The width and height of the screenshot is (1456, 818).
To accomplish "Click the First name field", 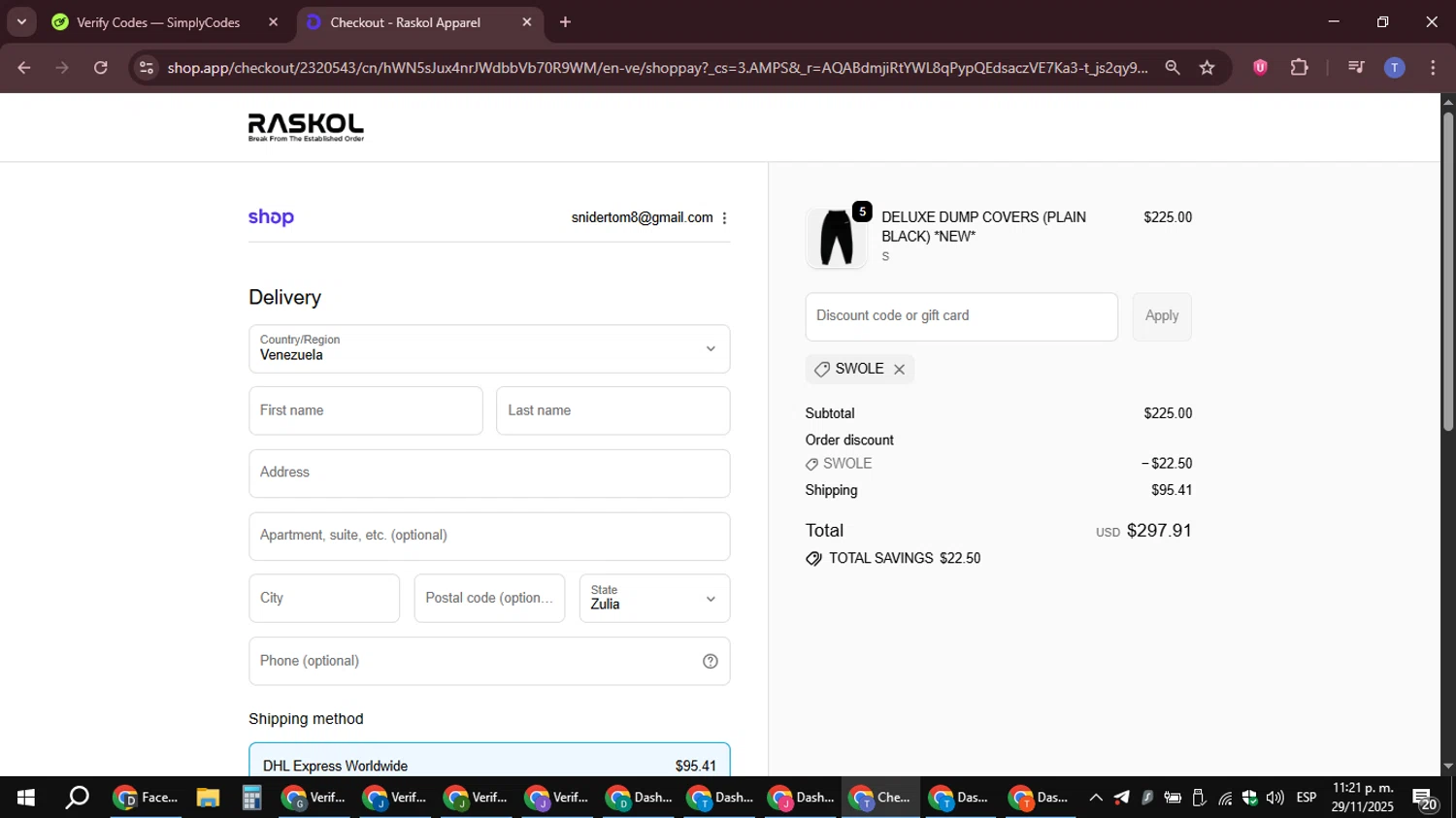I will click(366, 410).
